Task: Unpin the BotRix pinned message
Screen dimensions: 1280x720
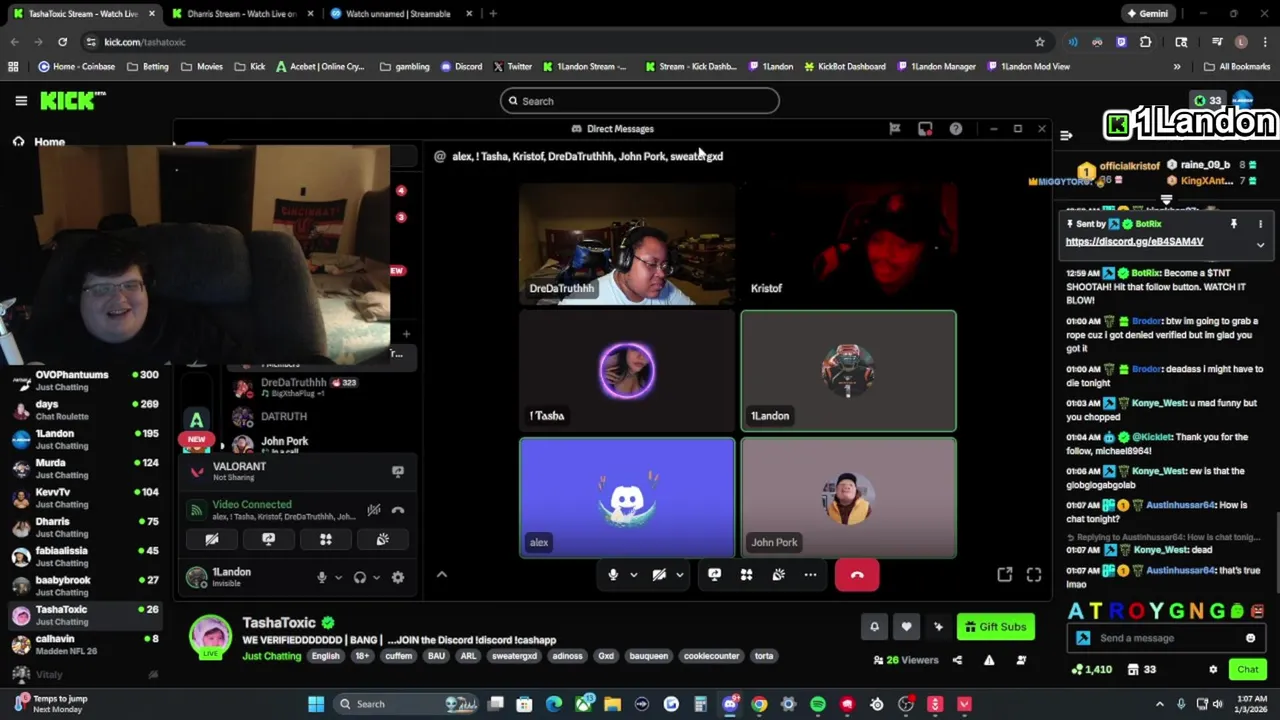Action: (x=1234, y=224)
